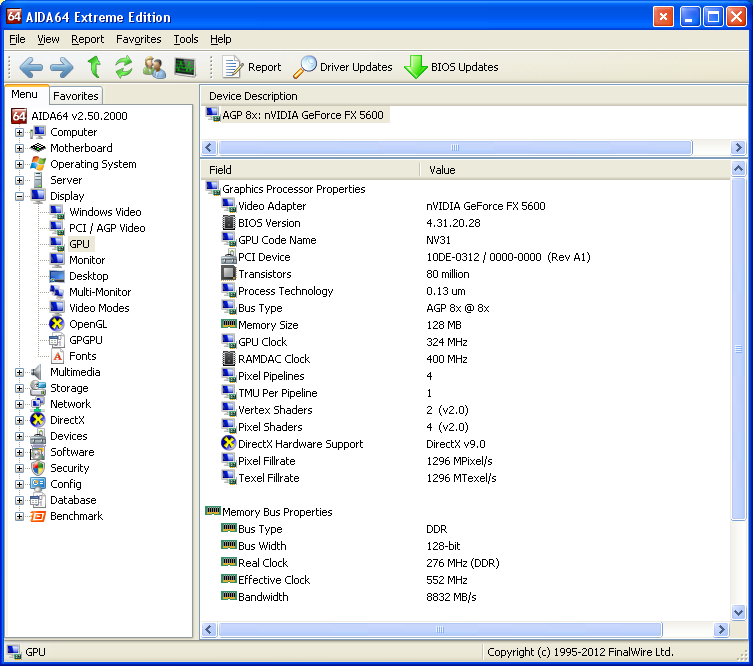This screenshot has width=753, height=666.
Task: Switch to the Favorites tab
Action: pos(75,96)
